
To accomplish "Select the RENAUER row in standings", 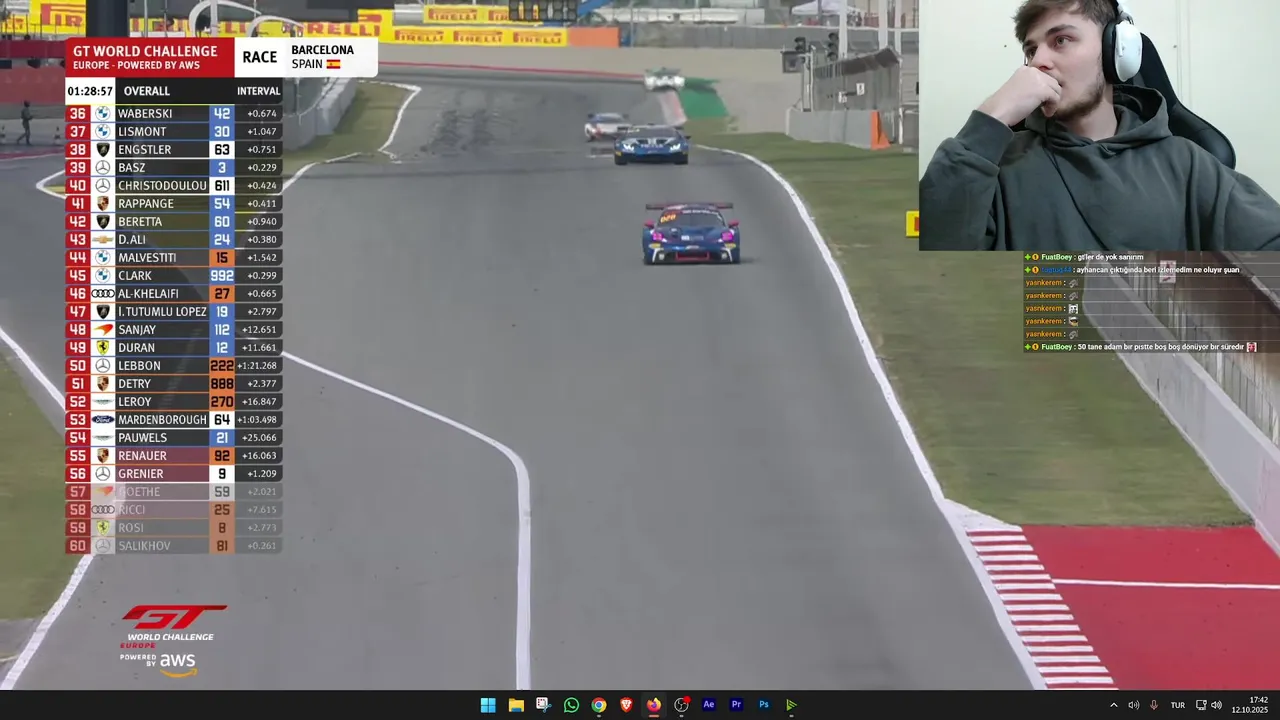I will point(174,455).
